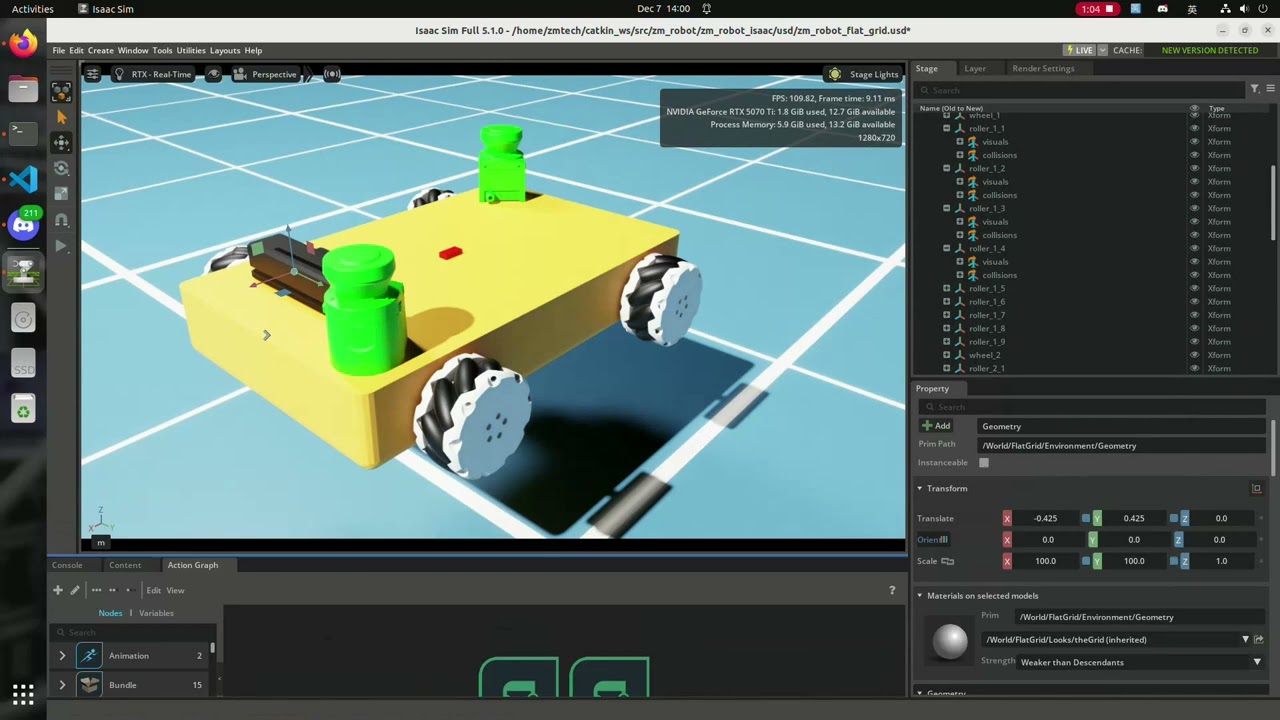Viewport: 1280px width, 720px height.
Task: Click the Stage Lights icon in the viewport
Action: click(835, 74)
